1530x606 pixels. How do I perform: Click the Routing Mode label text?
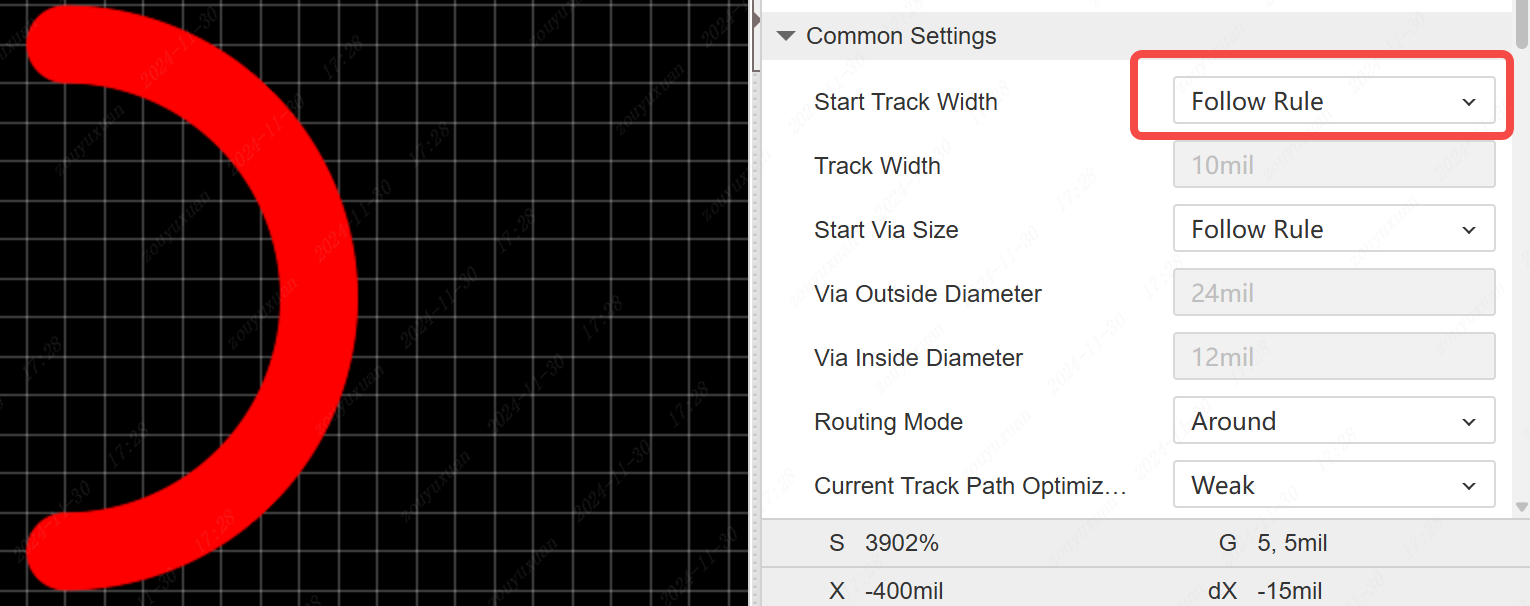tap(888, 421)
